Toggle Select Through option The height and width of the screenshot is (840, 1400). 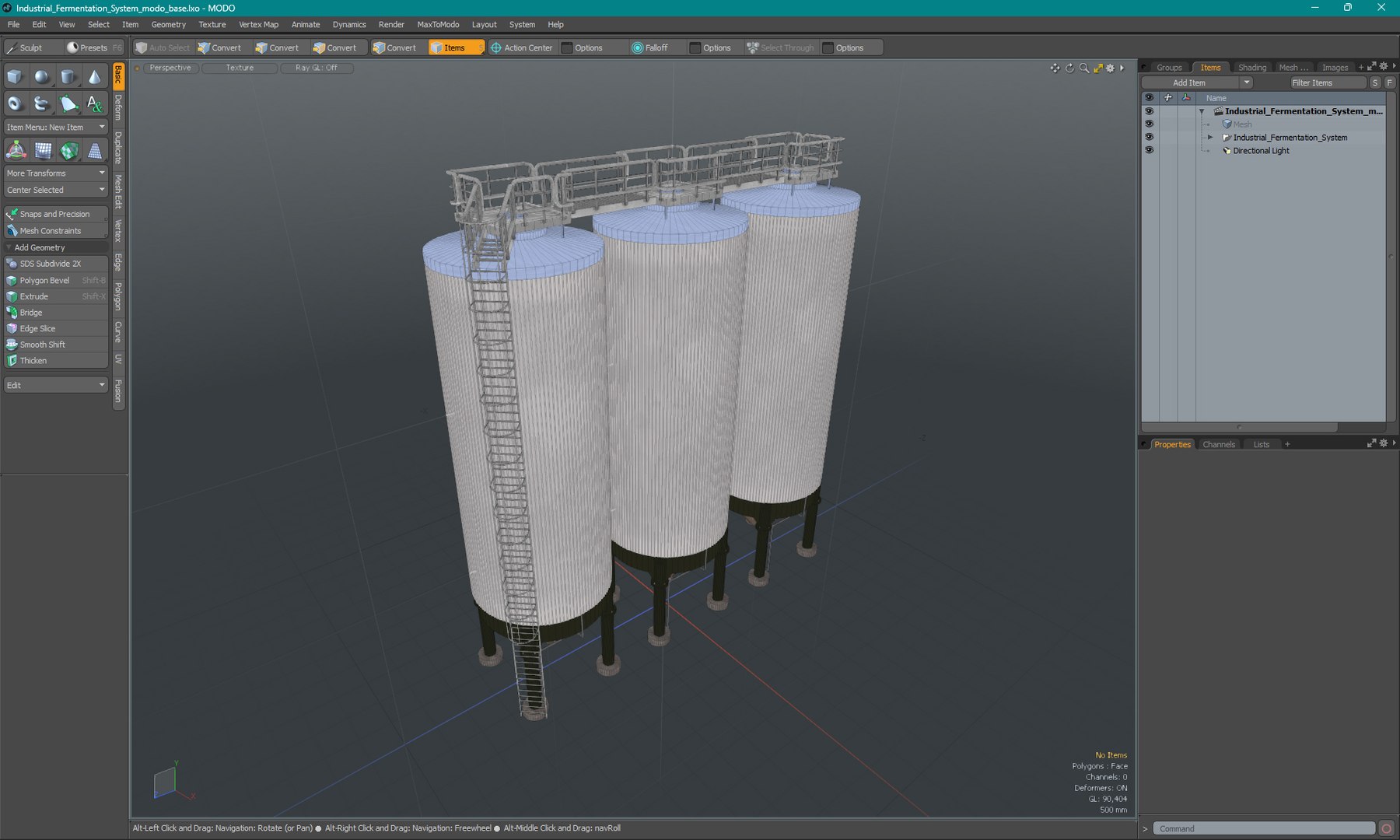click(780, 47)
